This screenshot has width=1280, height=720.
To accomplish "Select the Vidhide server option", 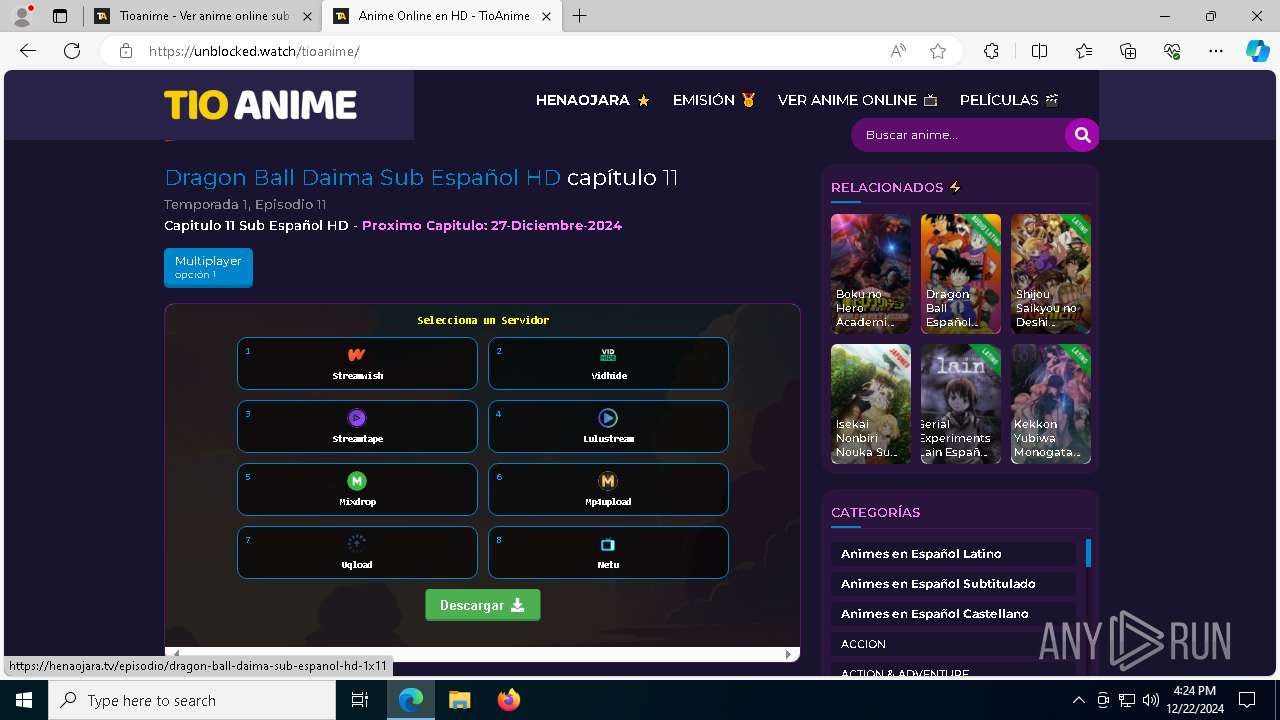I will (x=608, y=363).
